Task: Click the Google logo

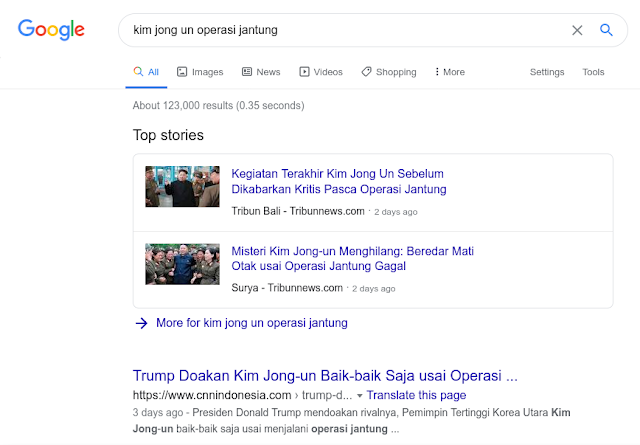Action: (x=51, y=29)
